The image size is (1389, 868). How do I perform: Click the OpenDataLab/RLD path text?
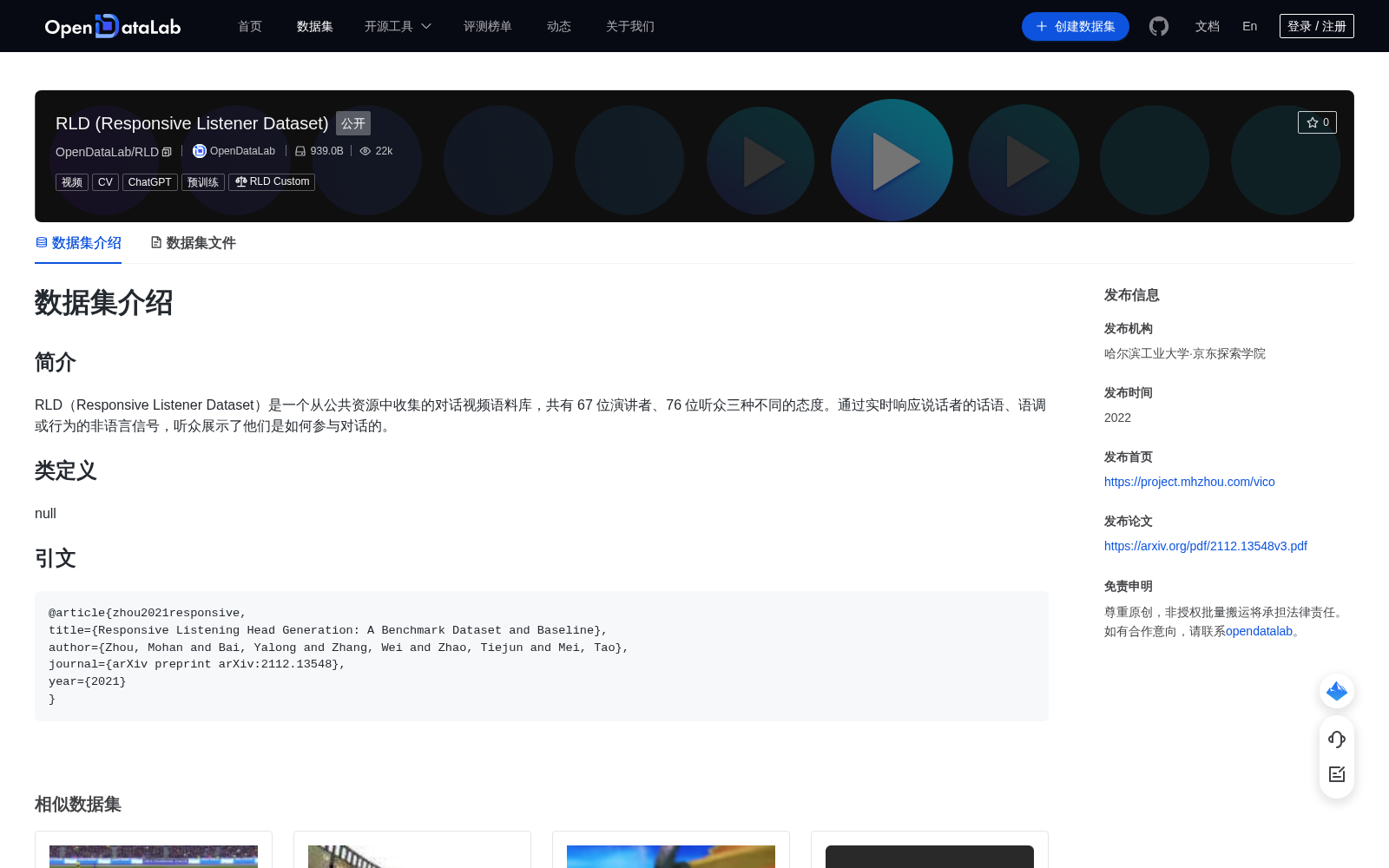point(107,152)
